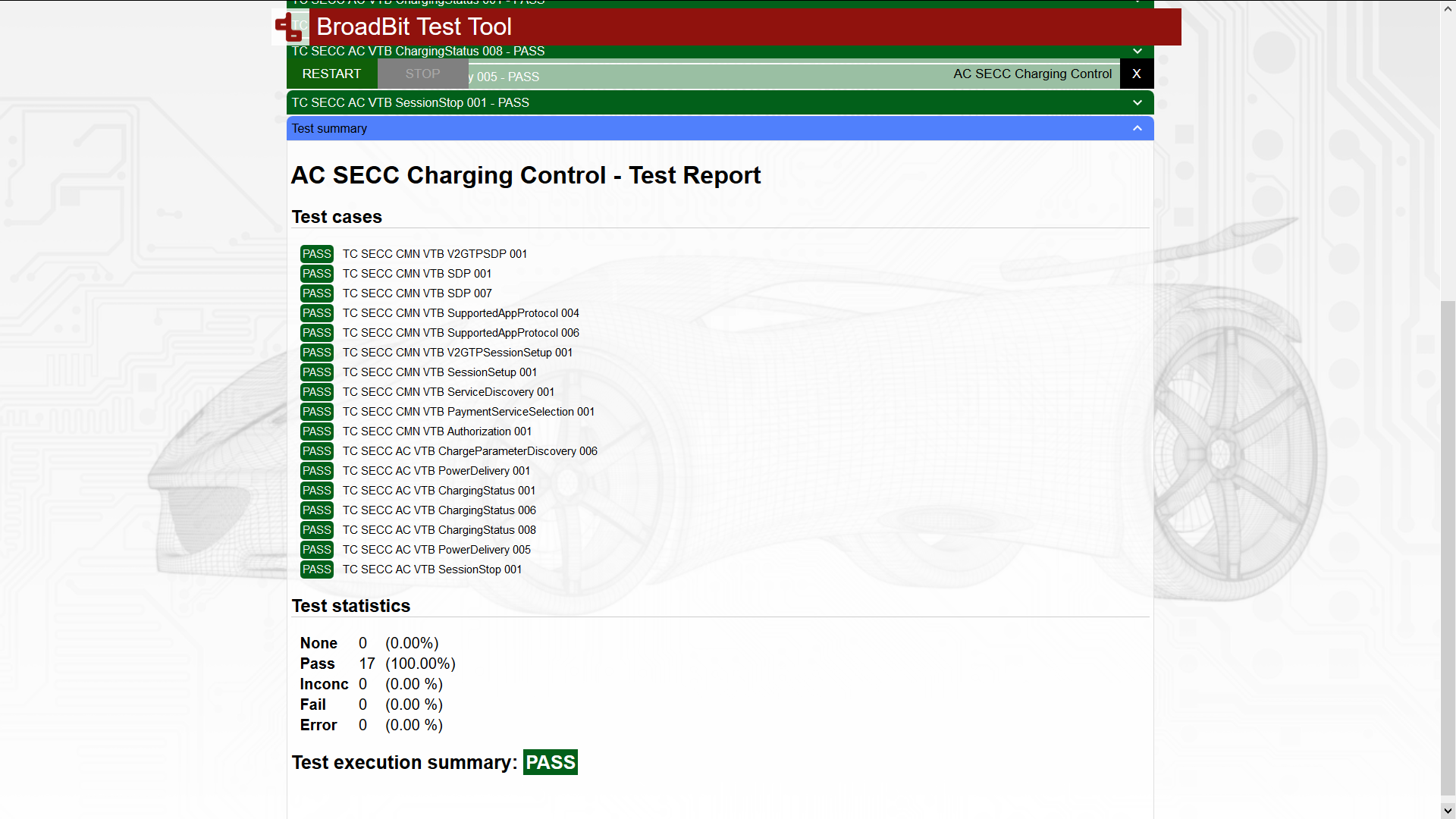1456x819 pixels.
Task: Click PASS badge for ChargeParameterDiscovery 006
Action: coord(316,451)
